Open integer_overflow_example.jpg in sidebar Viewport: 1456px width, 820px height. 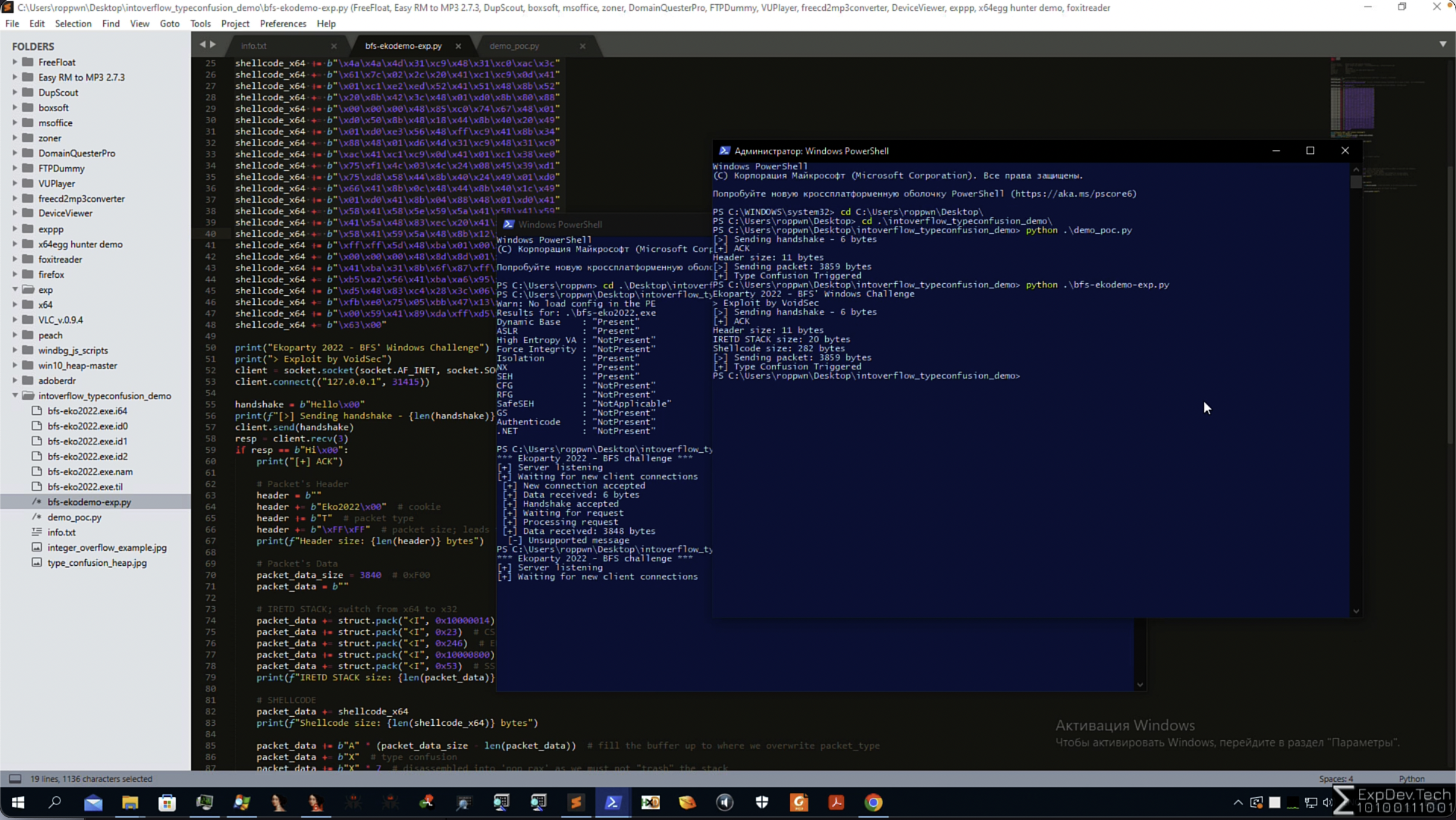click(107, 548)
